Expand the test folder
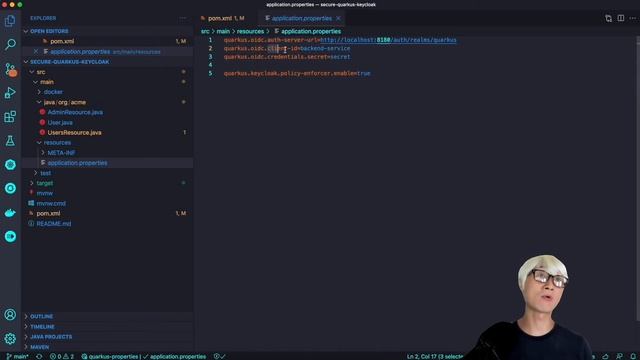The width and height of the screenshot is (640, 360). [x=45, y=173]
